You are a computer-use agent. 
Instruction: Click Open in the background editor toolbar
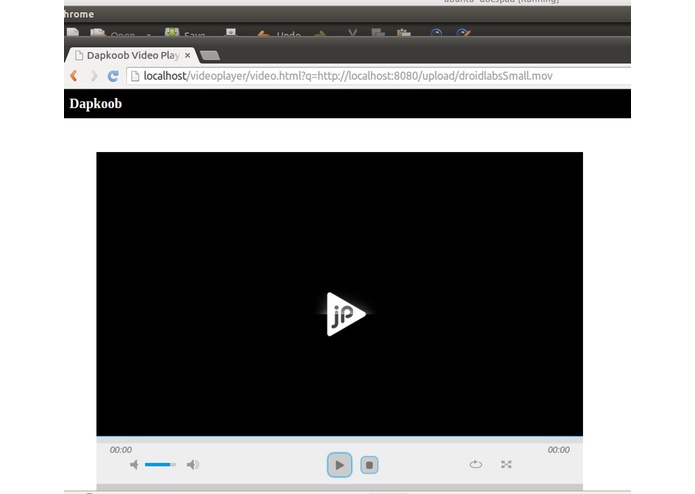pos(112,34)
